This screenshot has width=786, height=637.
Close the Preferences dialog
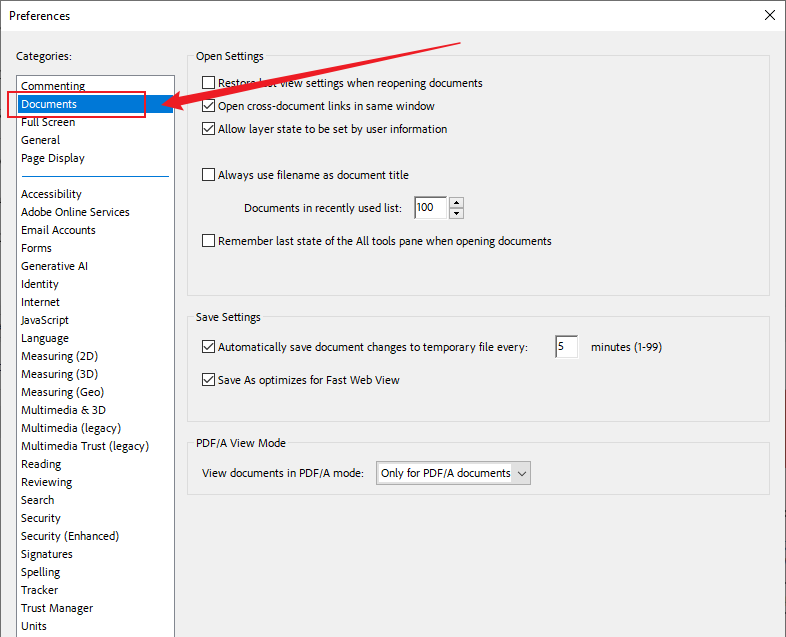click(770, 16)
